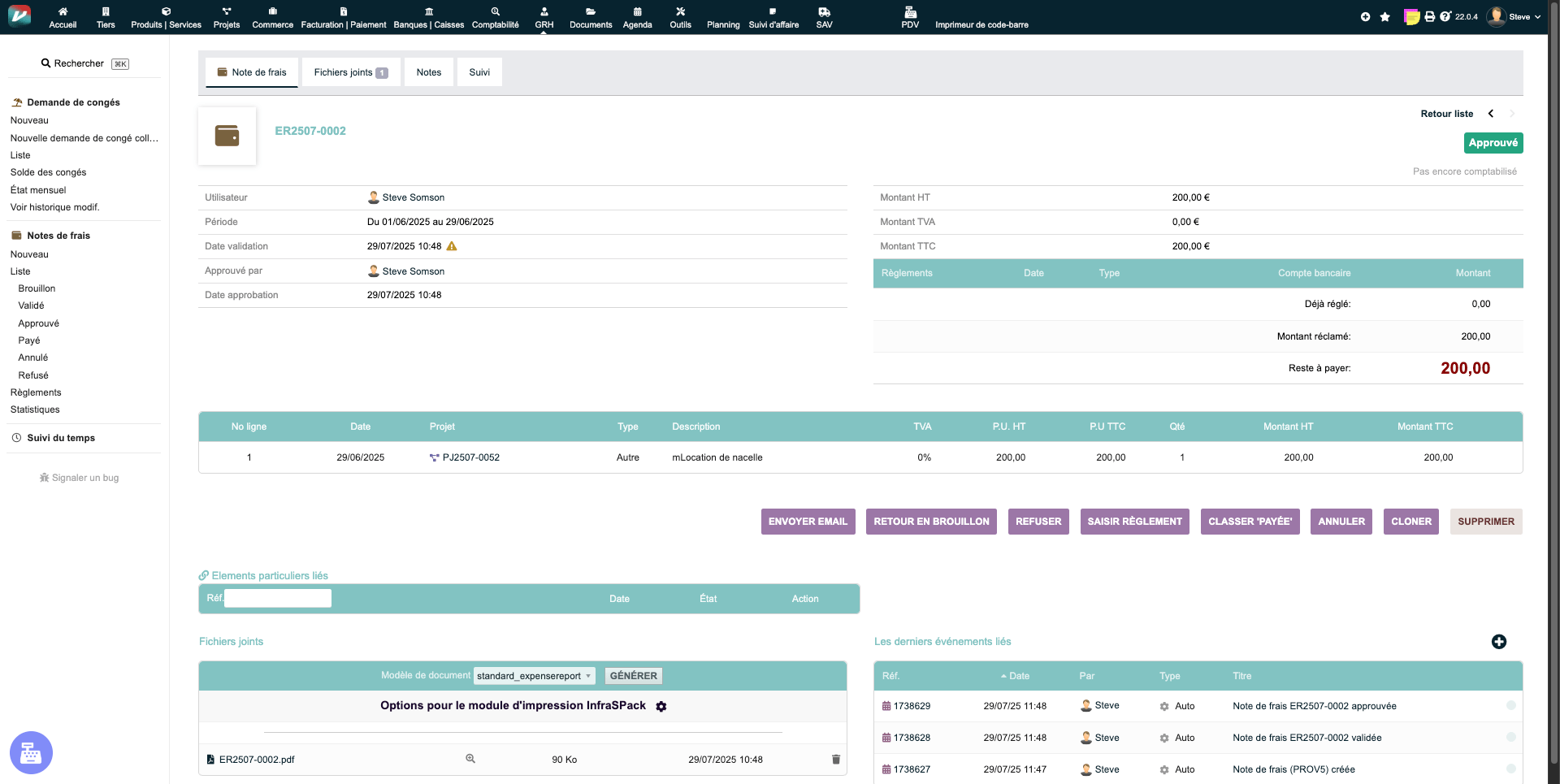Toggle status dot for event 1738629
The height and width of the screenshot is (784, 1560).
1511,706
